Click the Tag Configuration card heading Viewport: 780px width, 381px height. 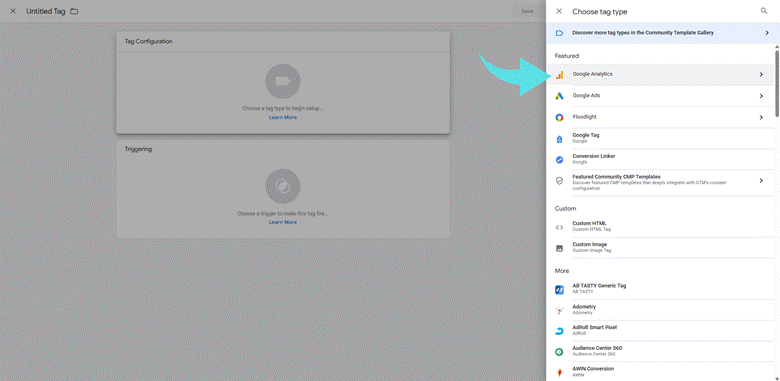[148, 42]
